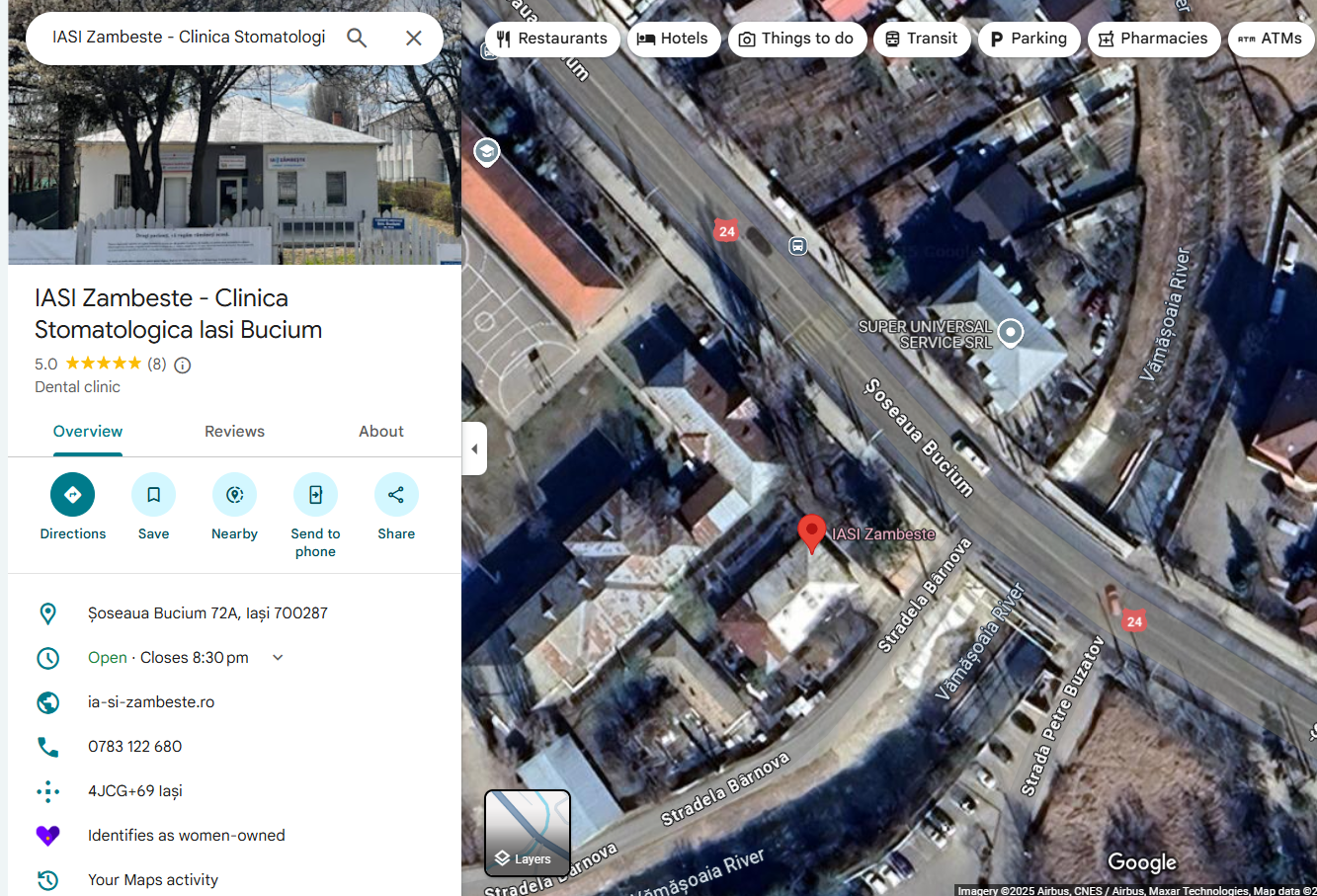Open the Nearby search icon
Screen dimensions: 1317x896
tap(234, 495)
